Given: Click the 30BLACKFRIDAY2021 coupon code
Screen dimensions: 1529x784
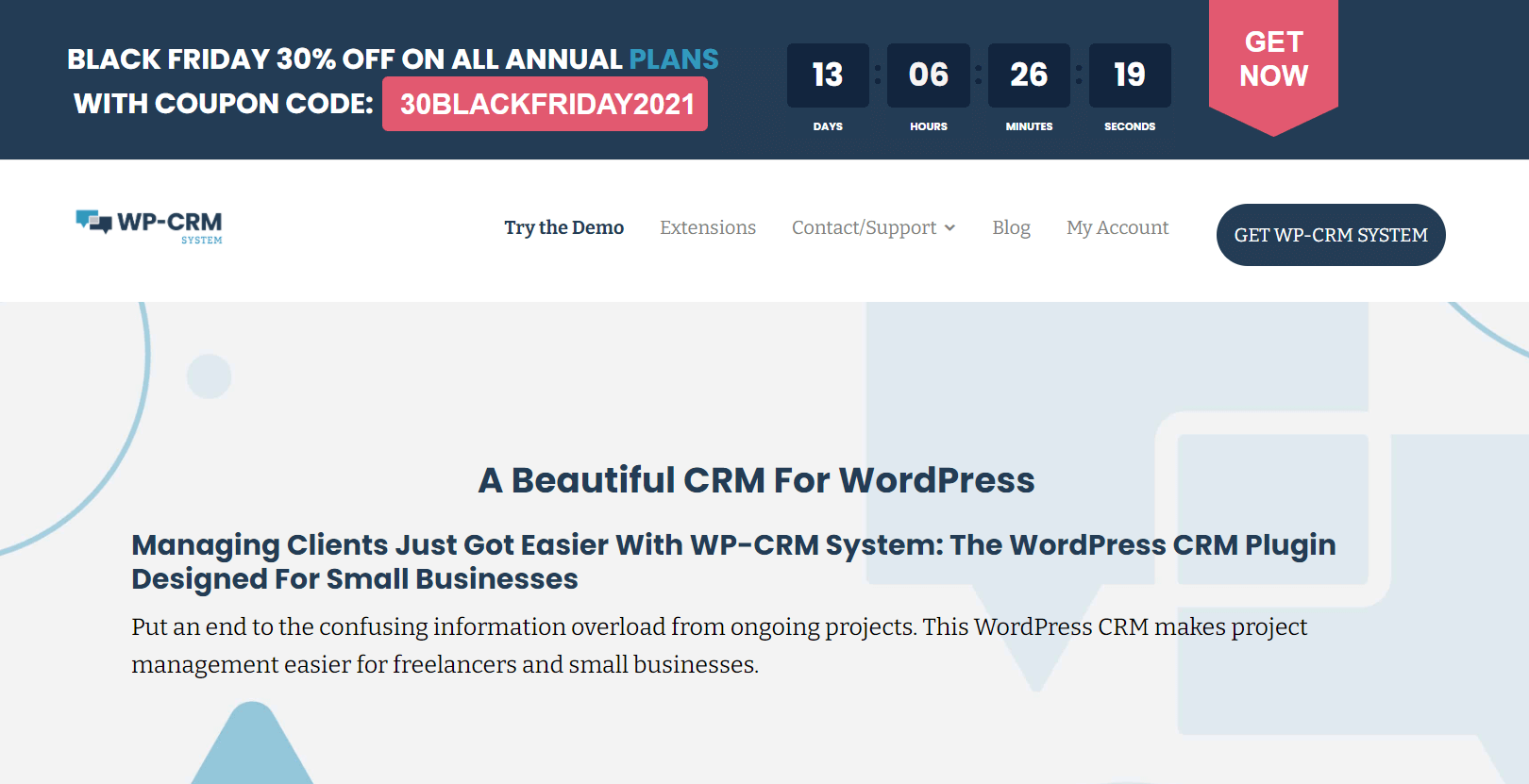Looking at the screenshot, I should [546, 104].
